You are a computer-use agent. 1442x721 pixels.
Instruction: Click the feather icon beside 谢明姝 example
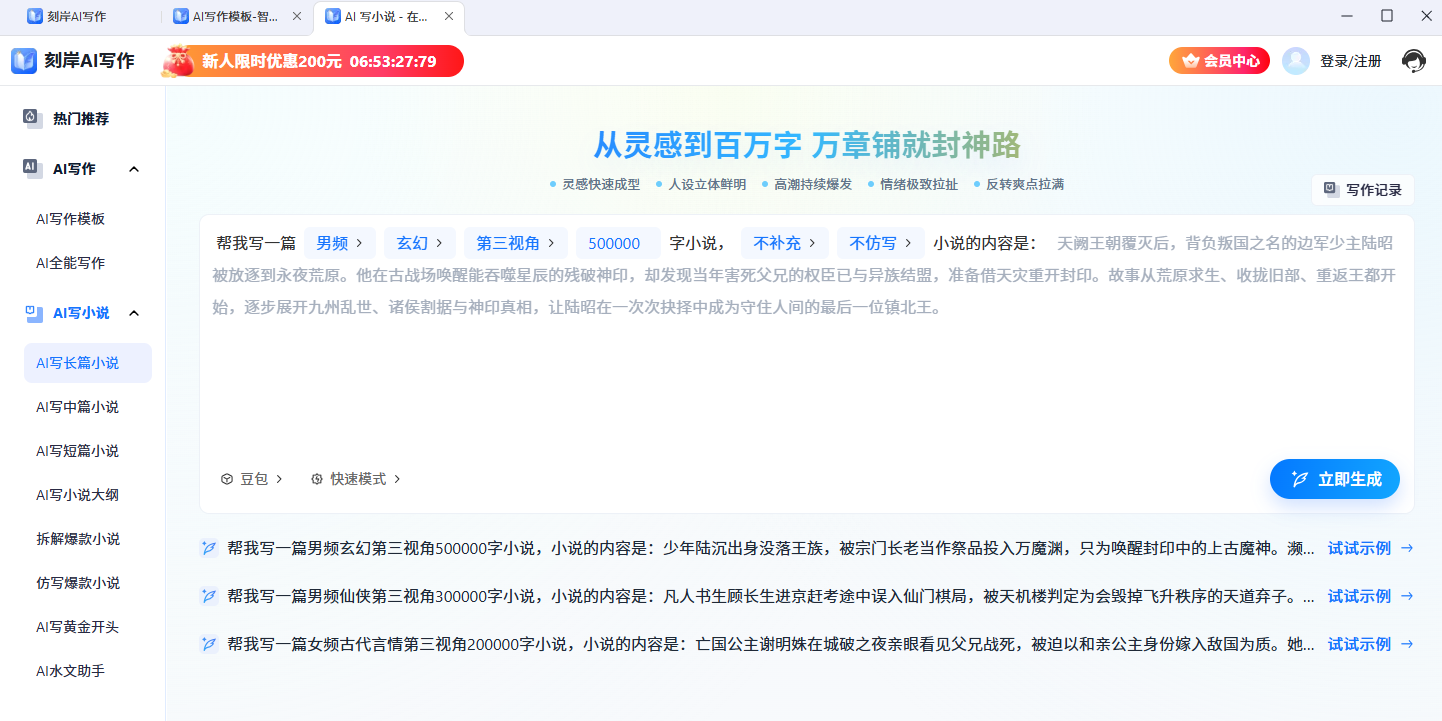[x=208, y=644]
